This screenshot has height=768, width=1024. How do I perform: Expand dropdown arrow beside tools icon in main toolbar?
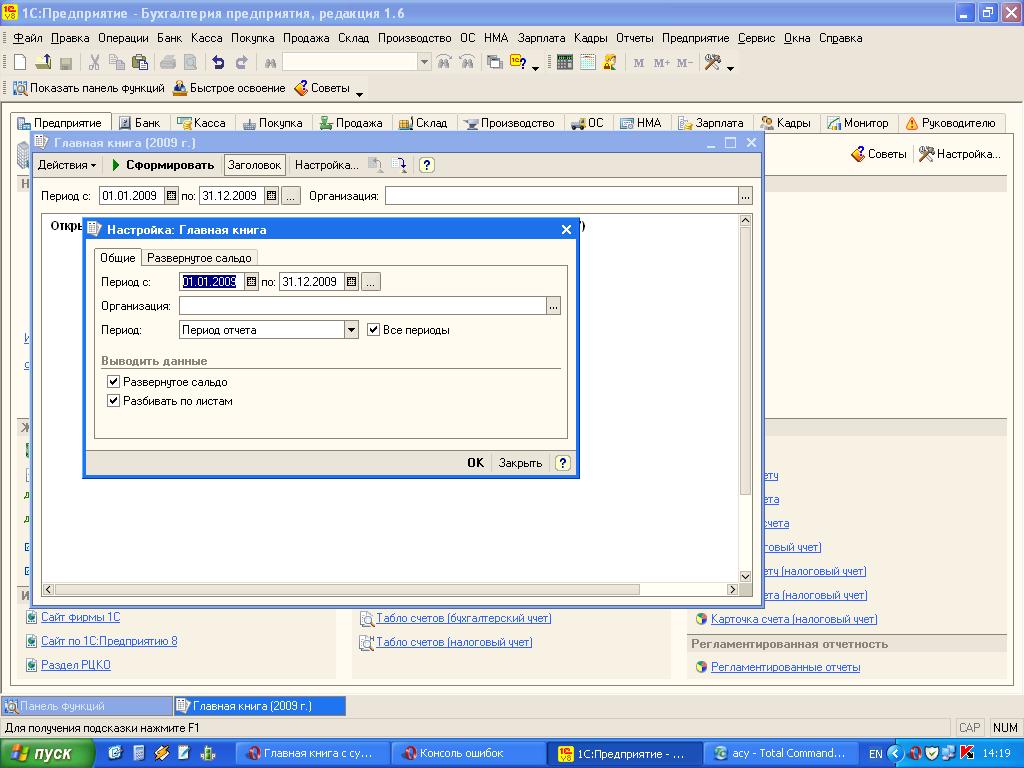tap(730, 66)
